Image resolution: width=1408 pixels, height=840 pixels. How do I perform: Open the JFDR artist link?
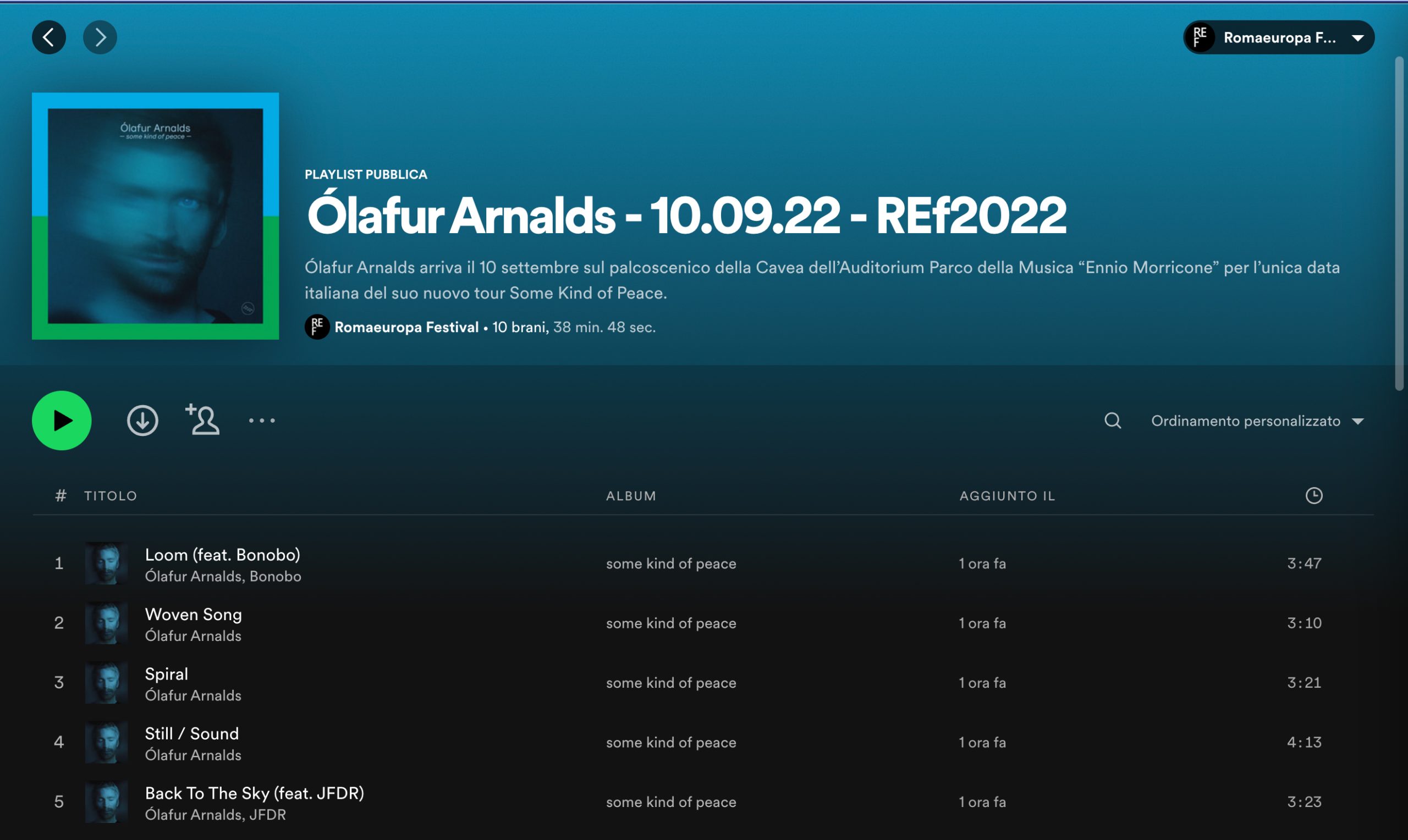tap(267, 815)
